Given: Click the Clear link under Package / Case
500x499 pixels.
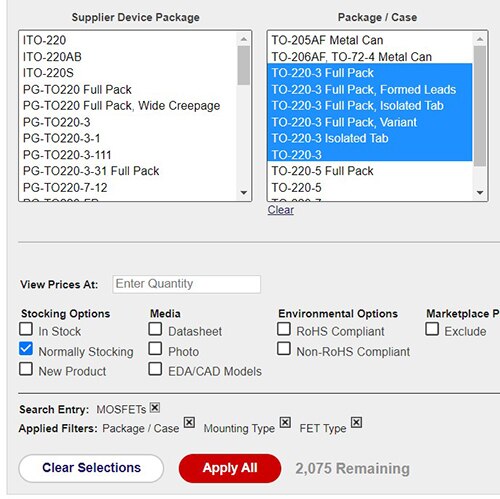Looking at the screenshot, I should [281, 210].
